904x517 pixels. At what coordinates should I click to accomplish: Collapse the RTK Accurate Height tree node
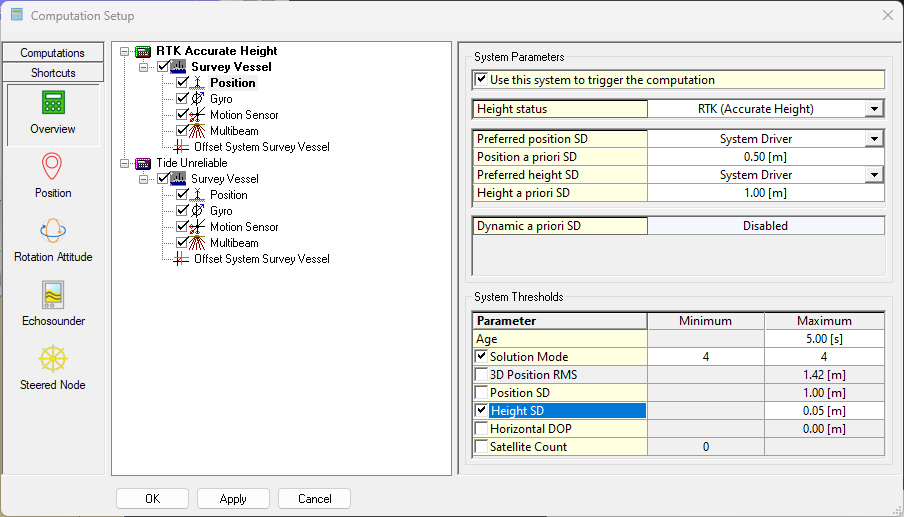point(124,51)
